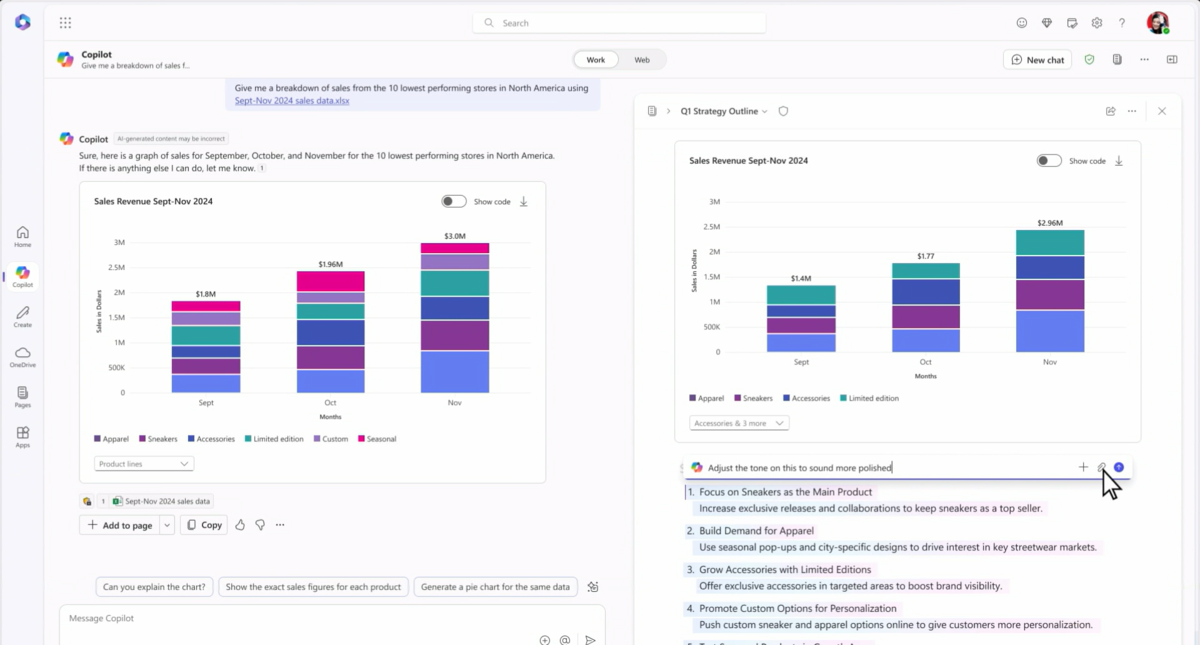Image resolution: width=1200 pixels, height=645 pixels.
Task: Give thumbs down to Copilot response
Action: tap(260, 524)
